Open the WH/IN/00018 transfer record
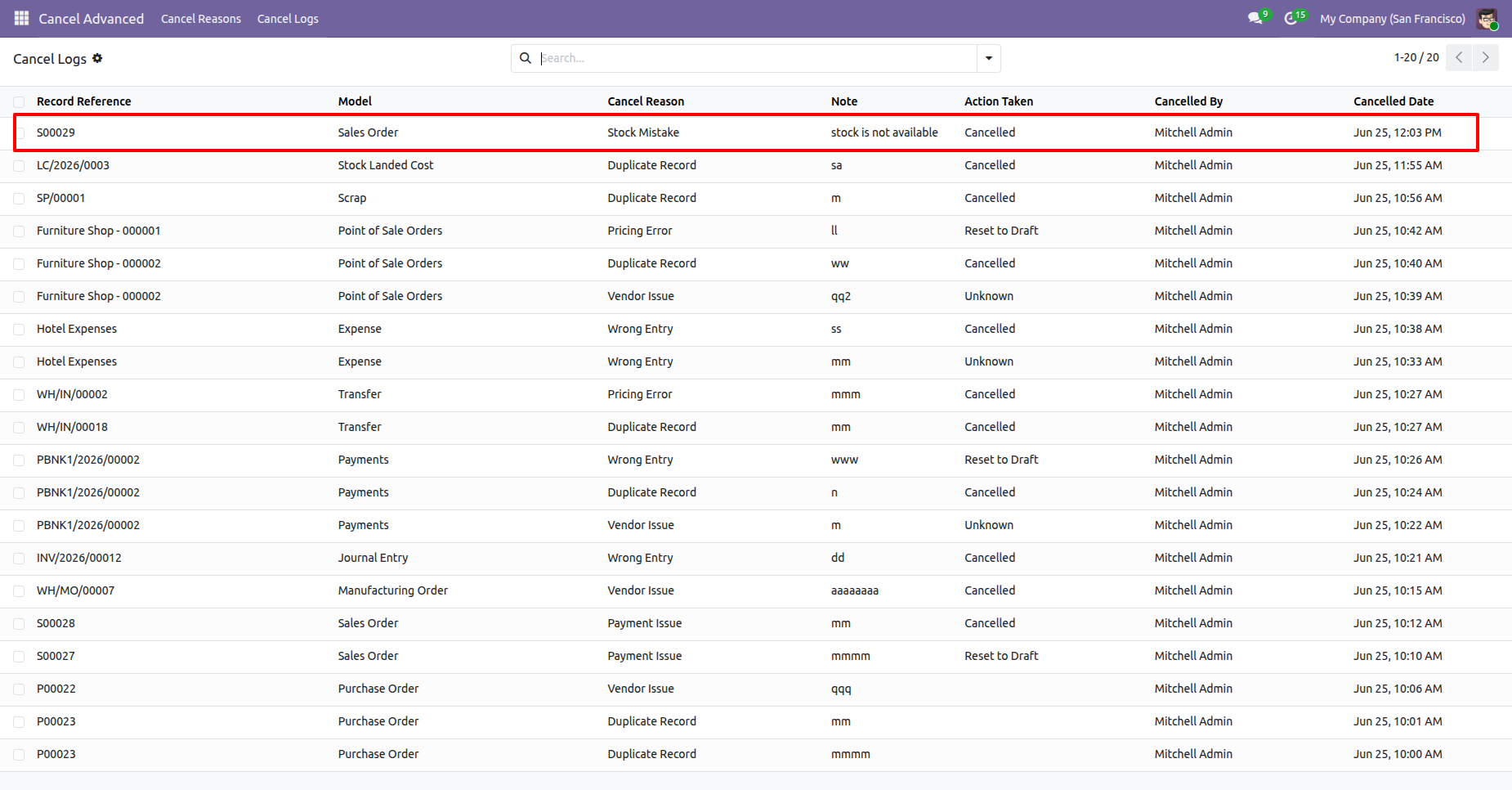 (72, 427)
